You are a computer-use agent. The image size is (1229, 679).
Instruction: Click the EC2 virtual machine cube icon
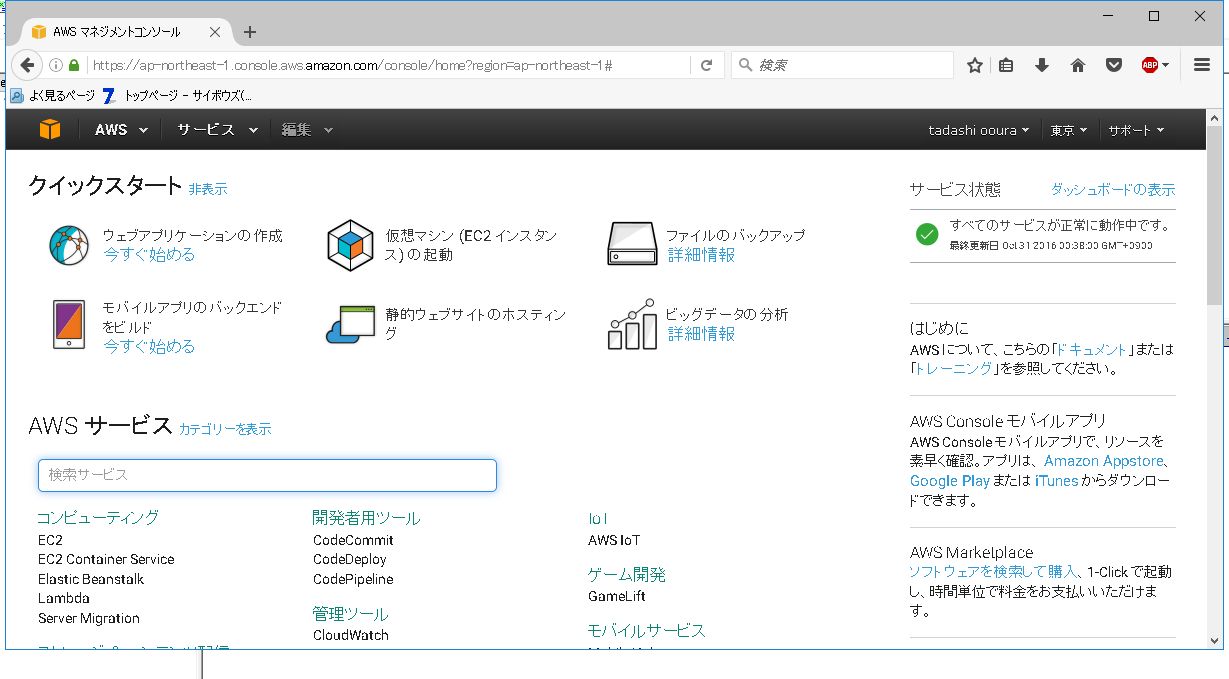[x=350, y=245]
